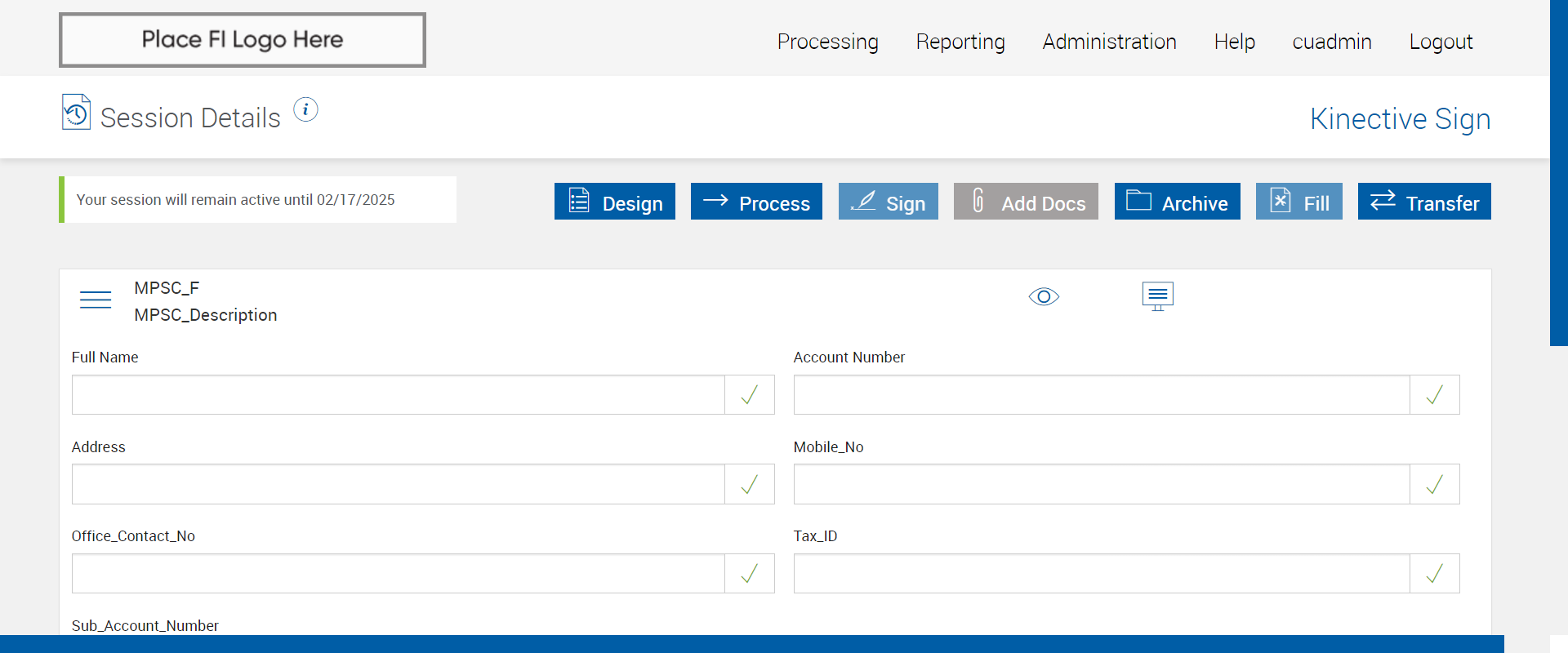Click the MPSC_Description text
The width and height of the screenshot is (1568, 653).
point(206,315)
